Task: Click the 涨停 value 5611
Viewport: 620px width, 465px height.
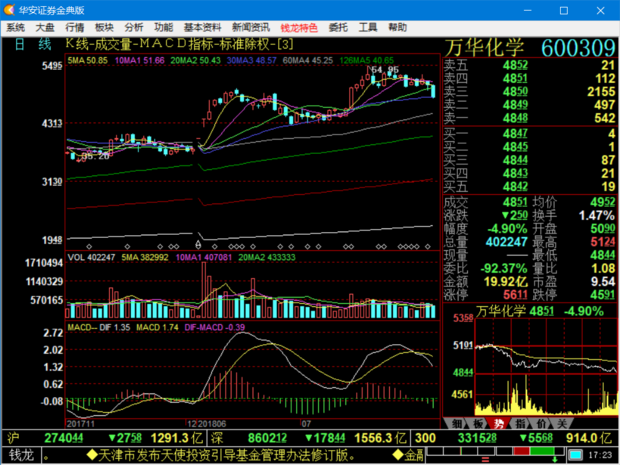Action: pos(515,295)
